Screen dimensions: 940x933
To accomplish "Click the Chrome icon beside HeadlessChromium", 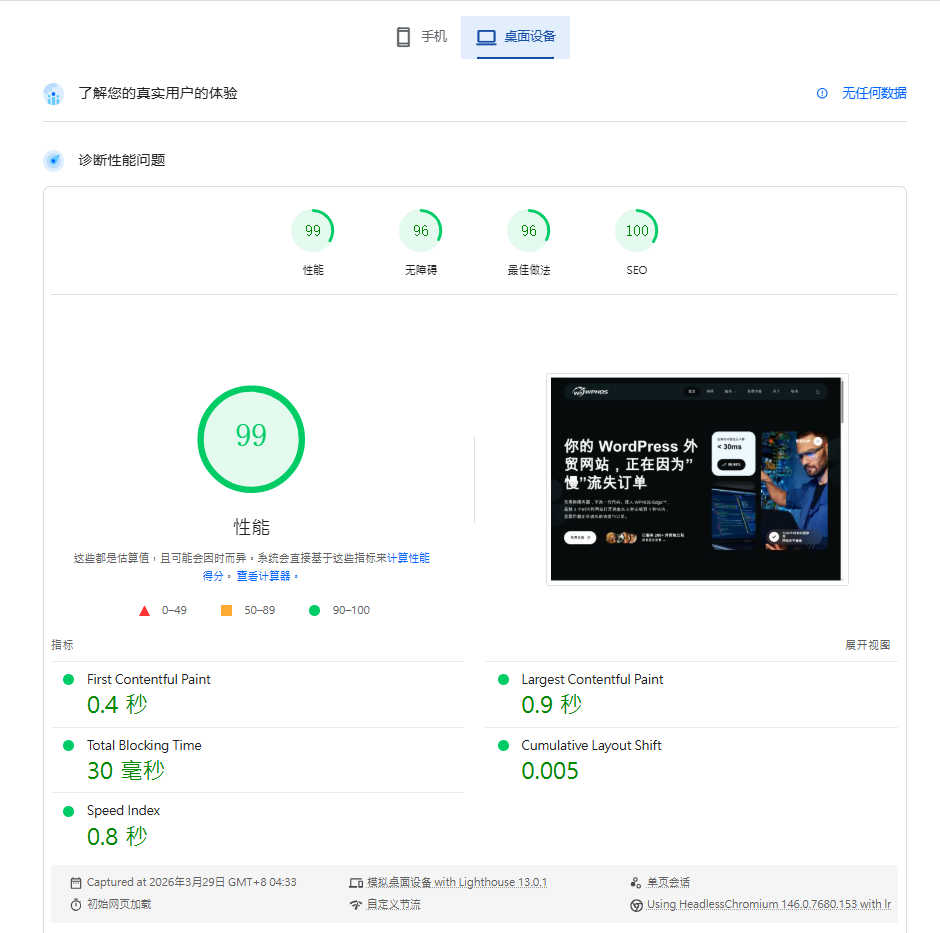I will click(x=636, y=905).
